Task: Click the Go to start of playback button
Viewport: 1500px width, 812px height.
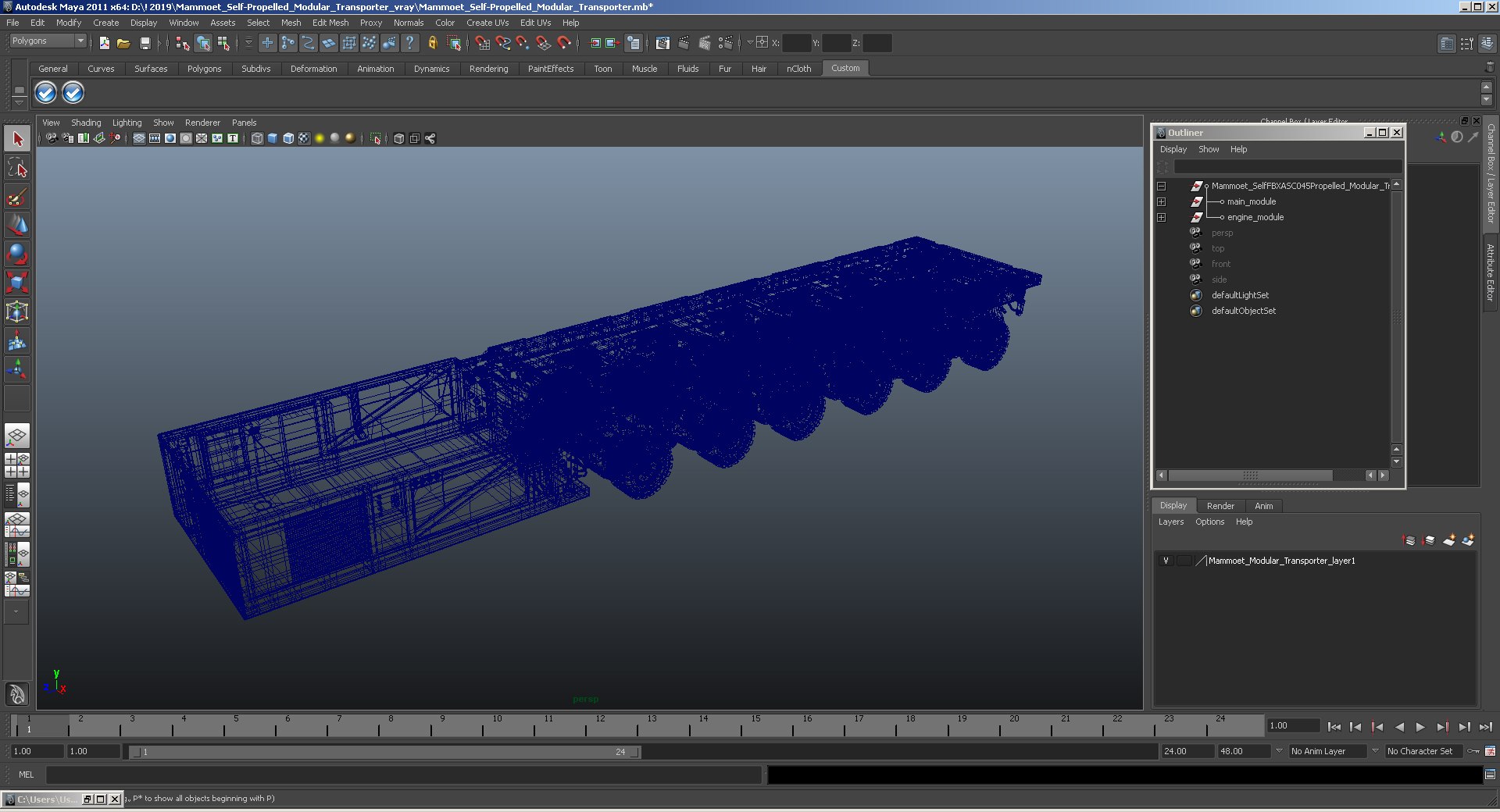Action: tap(1334, 727)
